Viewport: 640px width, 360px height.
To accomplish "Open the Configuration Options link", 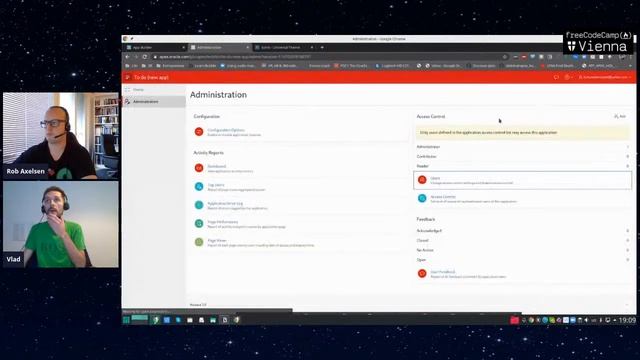I will point(226,130).
